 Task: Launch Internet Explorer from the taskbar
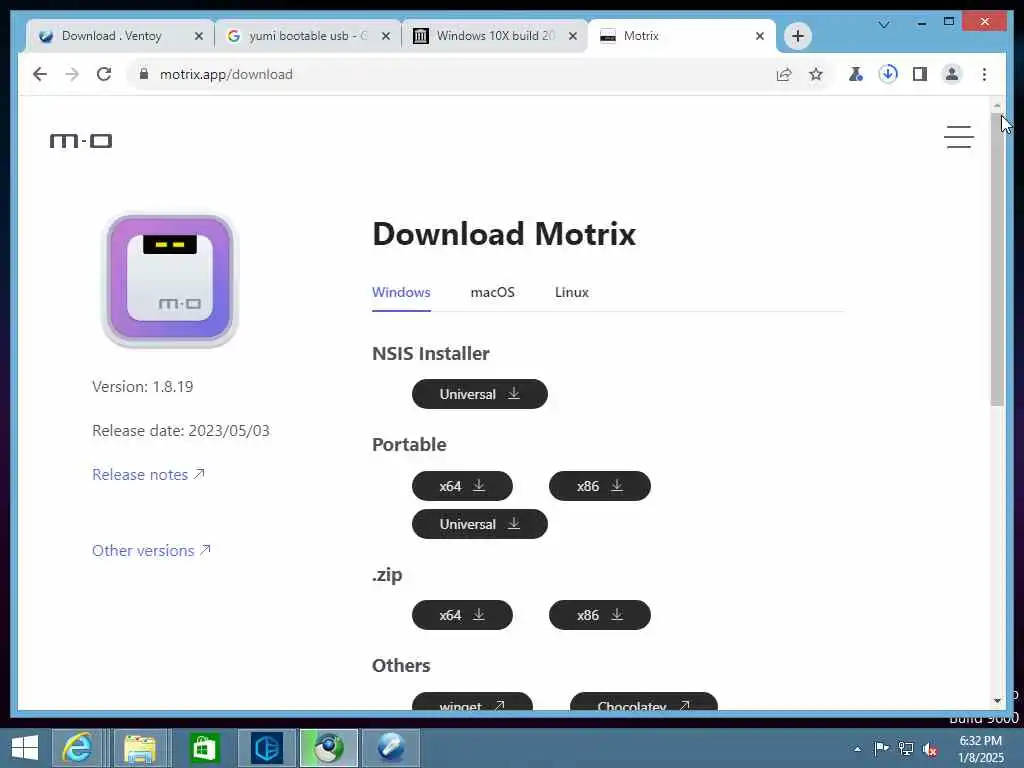pyautogui.click(x=76, y=748)
